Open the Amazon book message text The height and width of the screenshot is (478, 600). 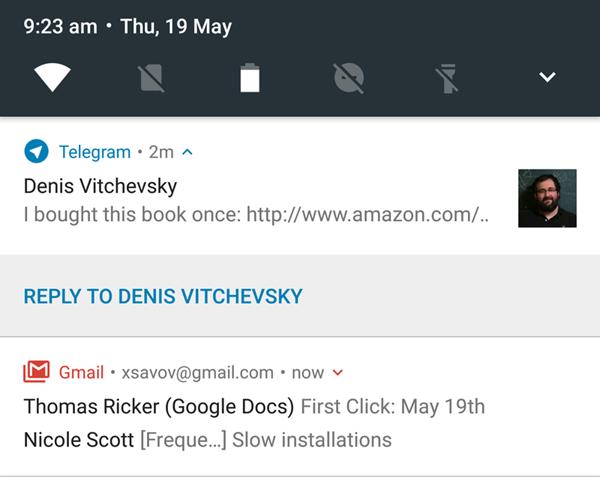[x=255, y=215]
